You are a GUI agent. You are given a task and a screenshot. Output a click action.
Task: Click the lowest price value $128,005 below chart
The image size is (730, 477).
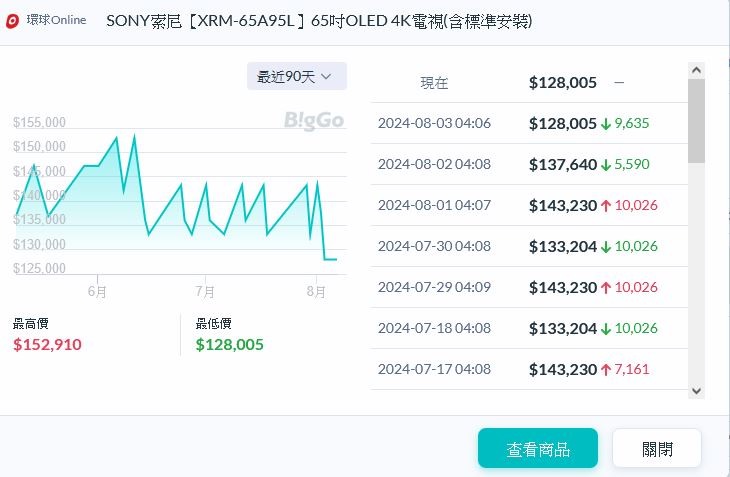(230, 344)
